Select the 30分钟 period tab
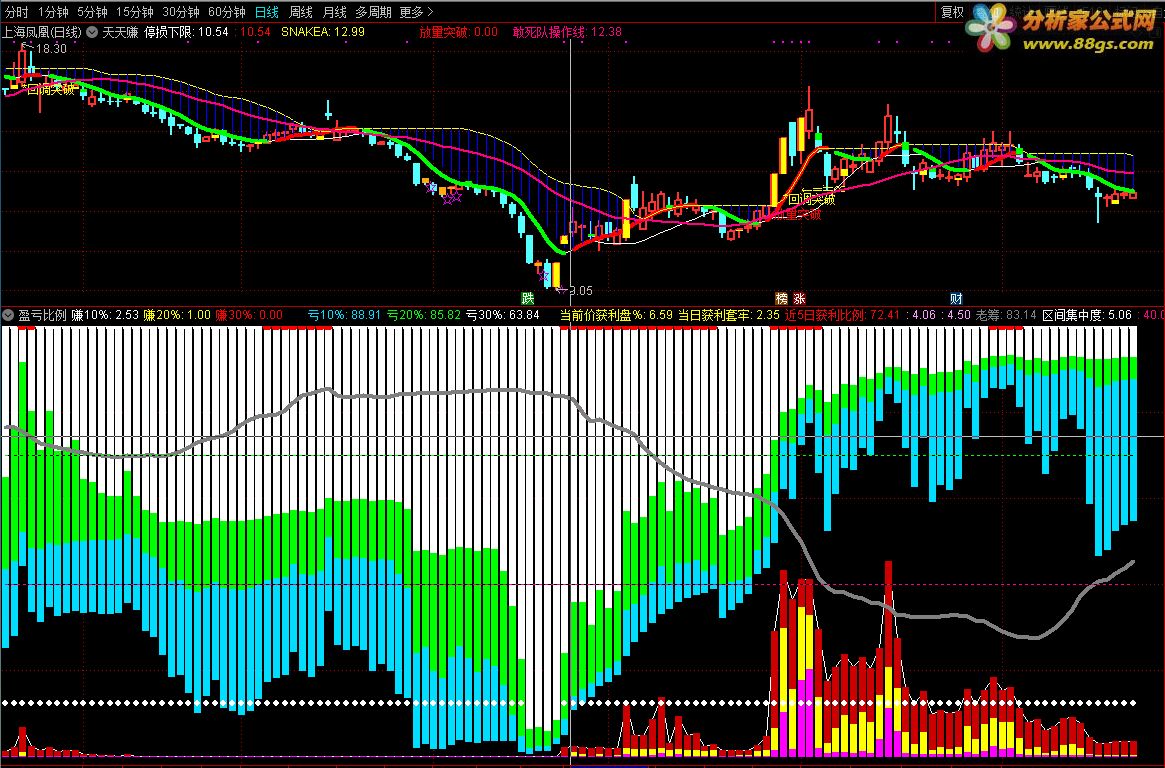Viewport: 1165px width, 768px height. pyautogui.click(x=181, y=12)
